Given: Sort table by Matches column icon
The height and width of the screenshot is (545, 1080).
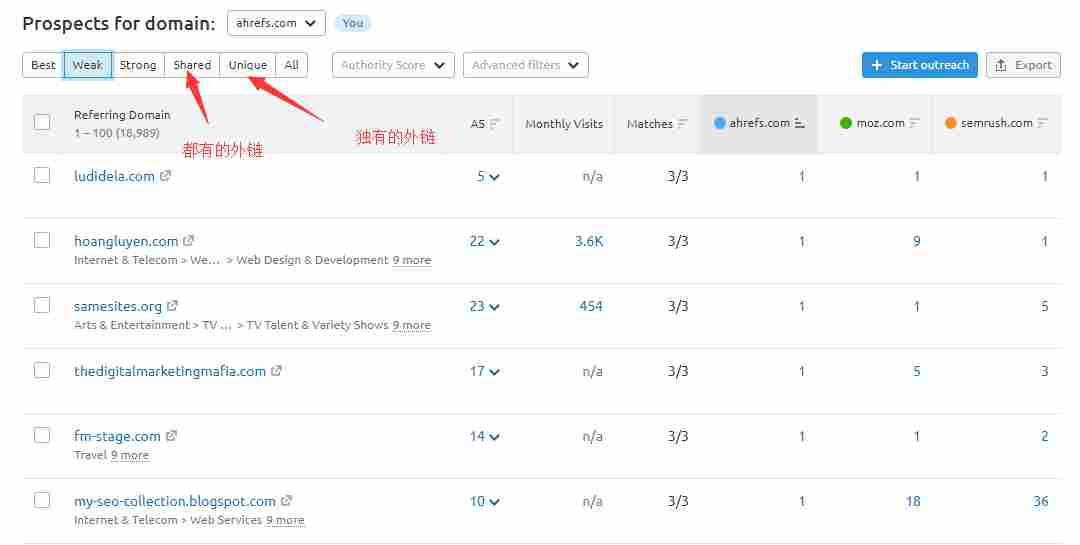Looking at the screenshot, I should pos(683,124).
